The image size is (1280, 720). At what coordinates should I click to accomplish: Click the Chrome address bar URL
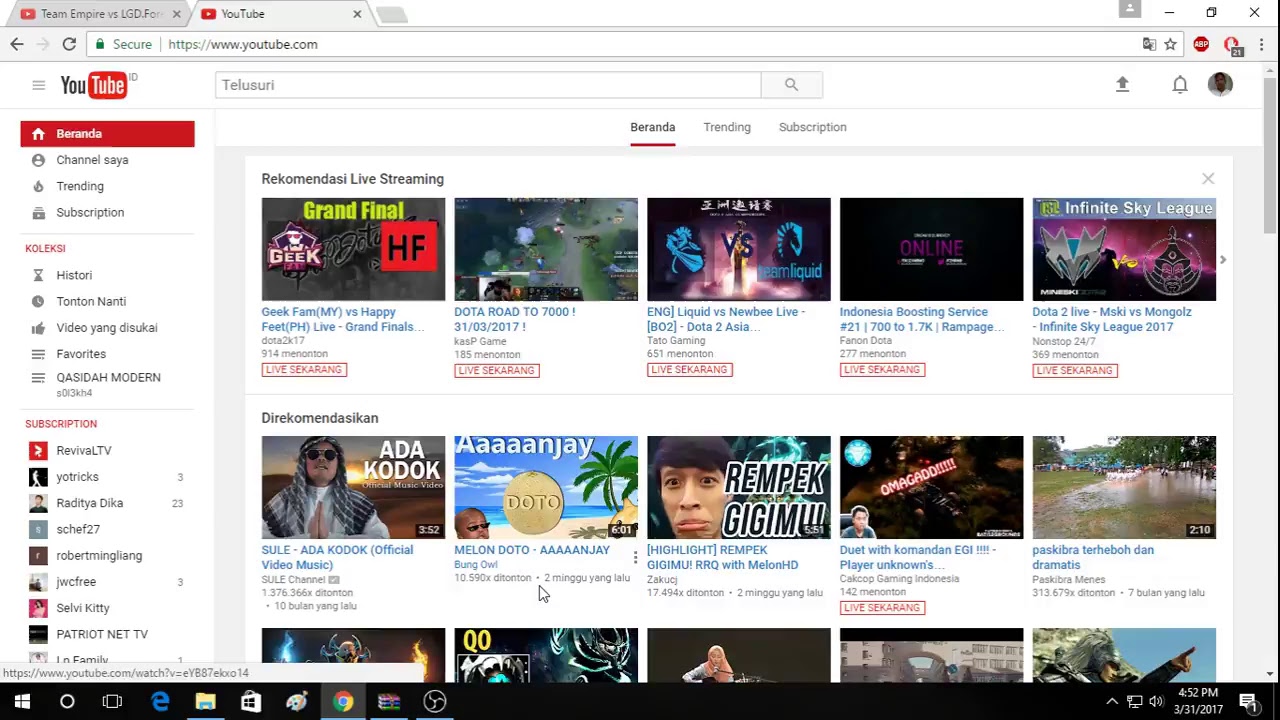point(243,44)
